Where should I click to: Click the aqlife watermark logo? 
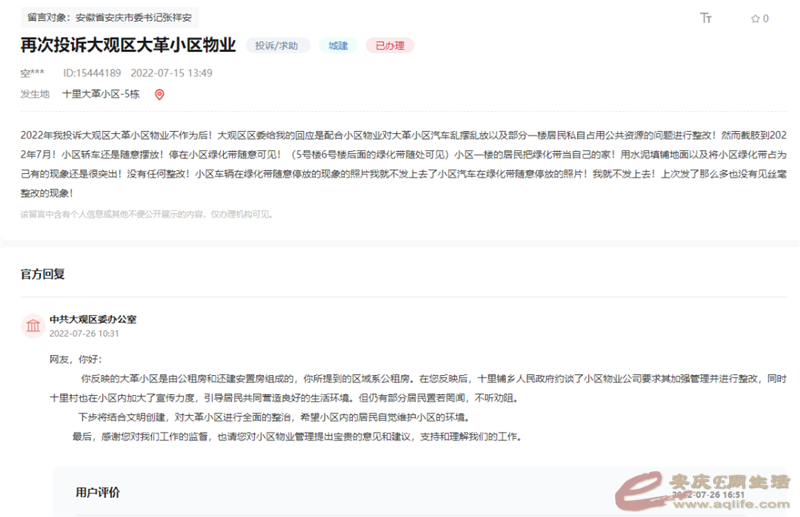(700, 486)
